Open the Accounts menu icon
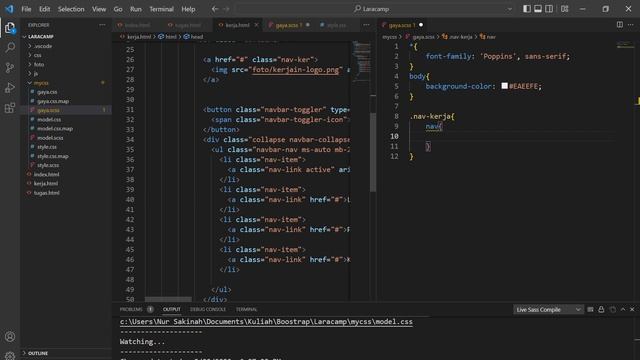 click(10, 337)
